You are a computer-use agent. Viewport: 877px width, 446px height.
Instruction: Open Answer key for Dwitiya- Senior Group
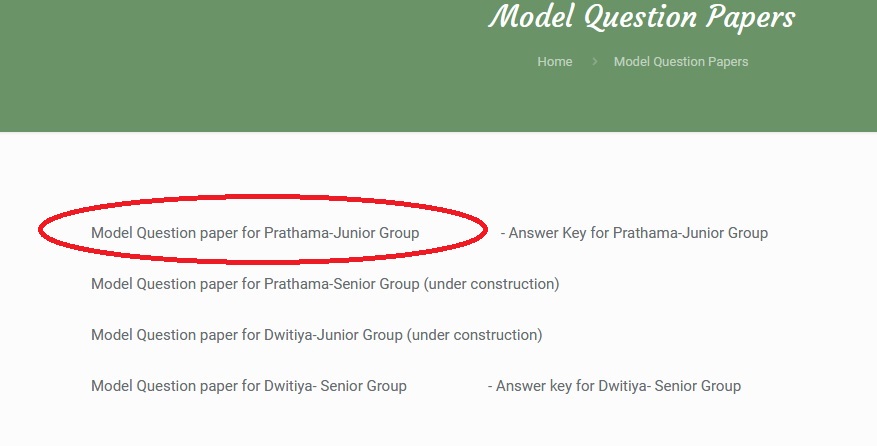pyautogui.click(x=618, y=386)
